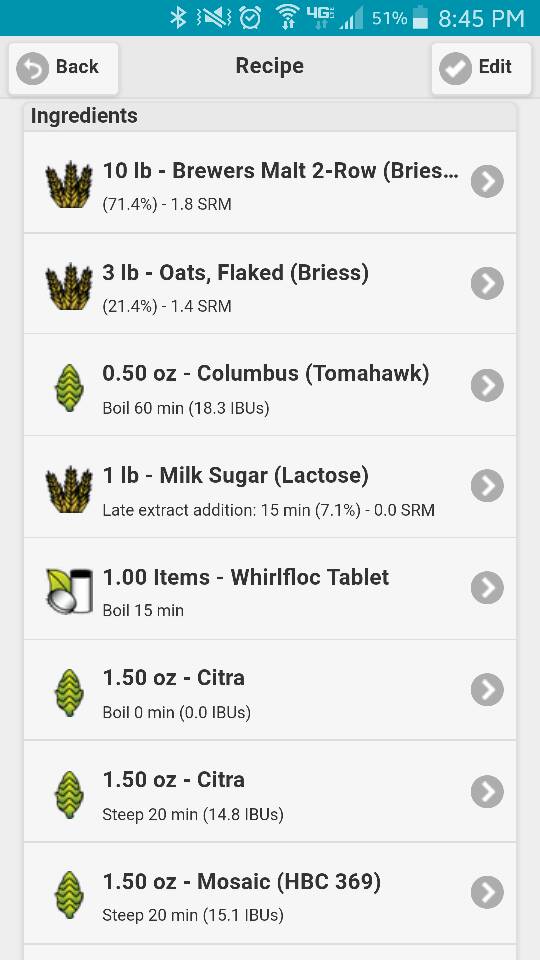Tap the grain icon beside Oats, Flaked

coord(69,285)
